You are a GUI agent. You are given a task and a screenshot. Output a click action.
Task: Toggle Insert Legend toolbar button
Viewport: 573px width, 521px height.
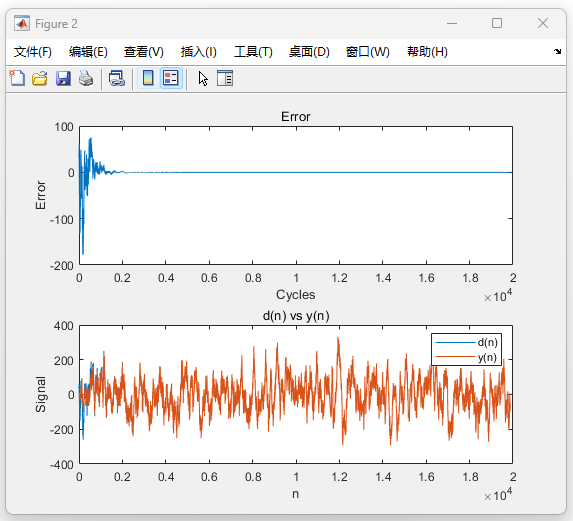pos(171,78)
